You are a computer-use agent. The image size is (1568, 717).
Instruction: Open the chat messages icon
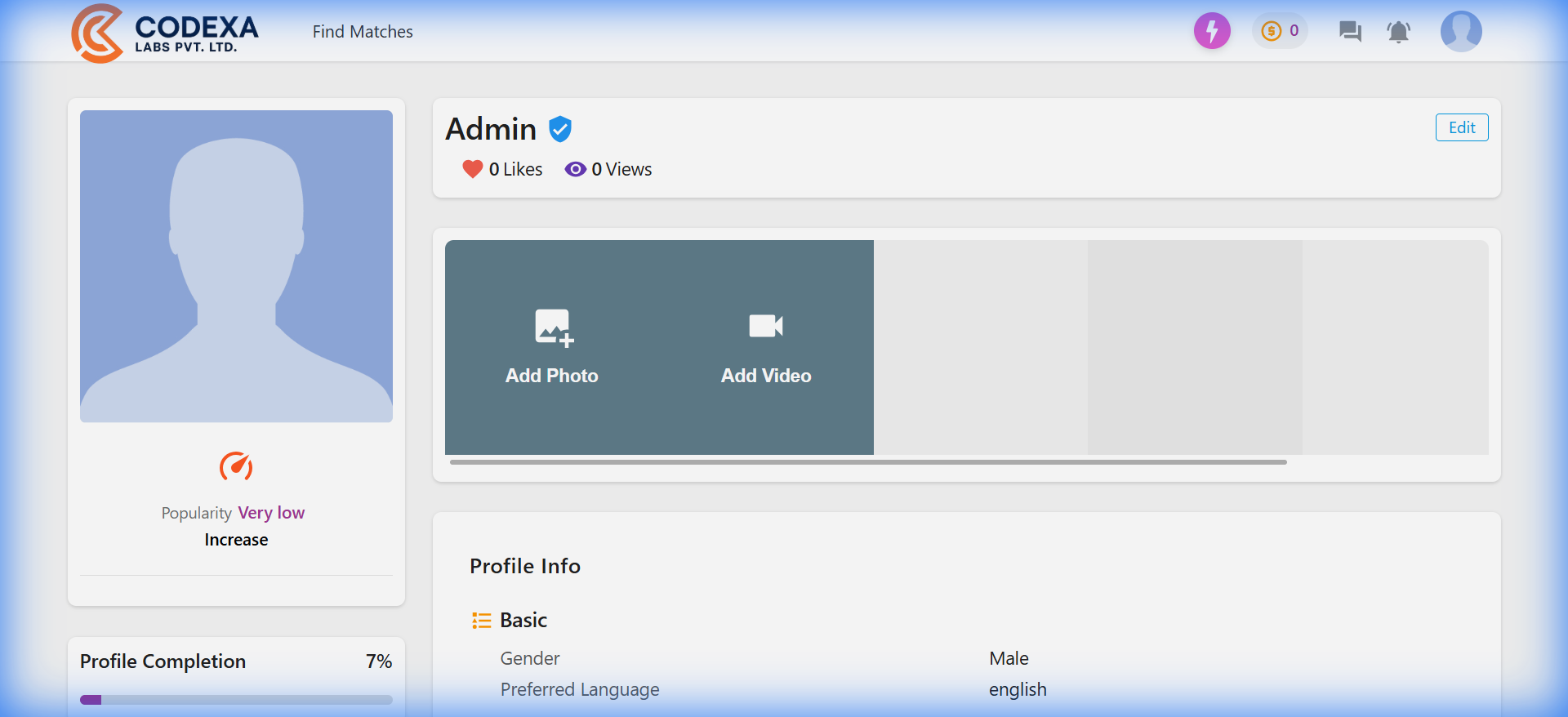pos(1350,32)
